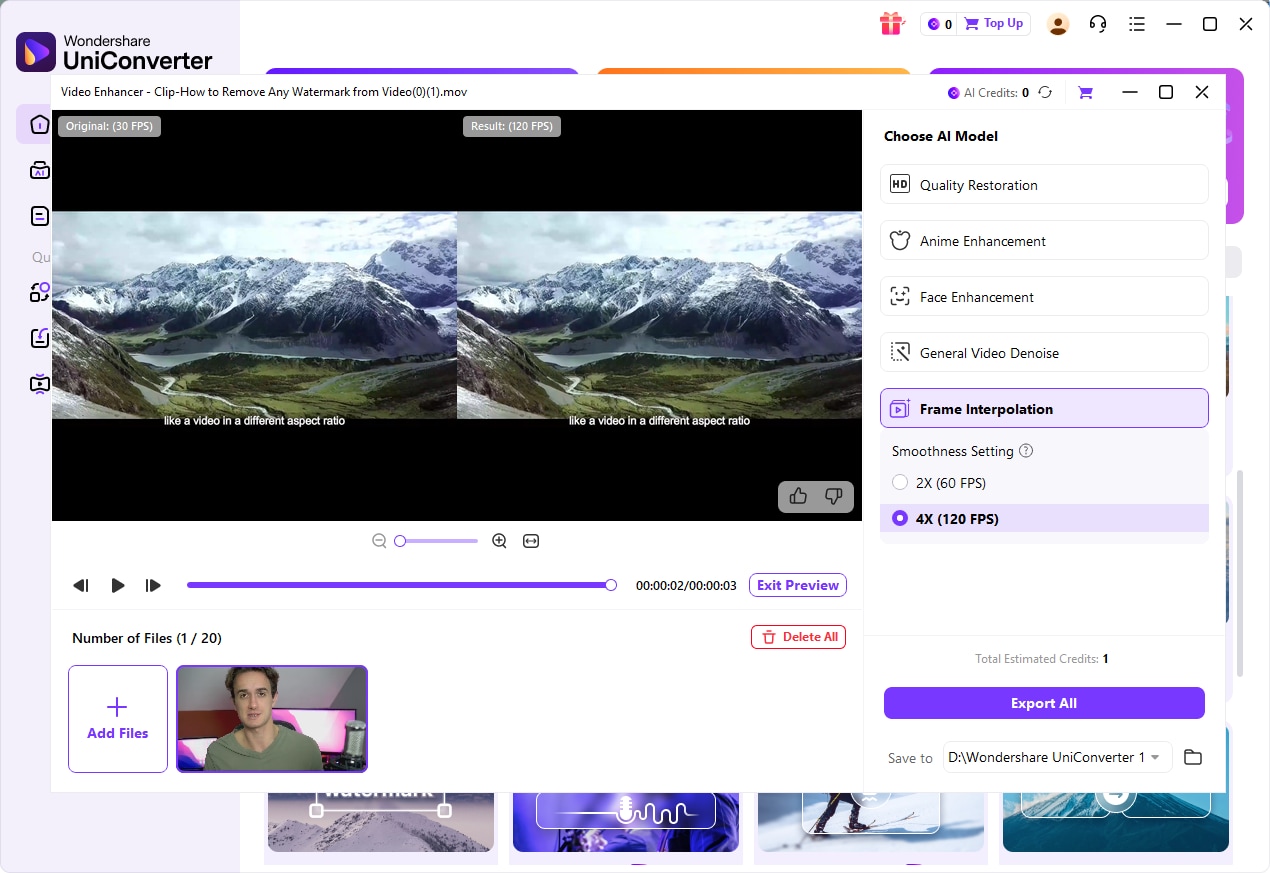Image resolution: width=1270 pixels, height=873 pixels.
Task: Give a thumbs up to the result
Action: point(798,496)
